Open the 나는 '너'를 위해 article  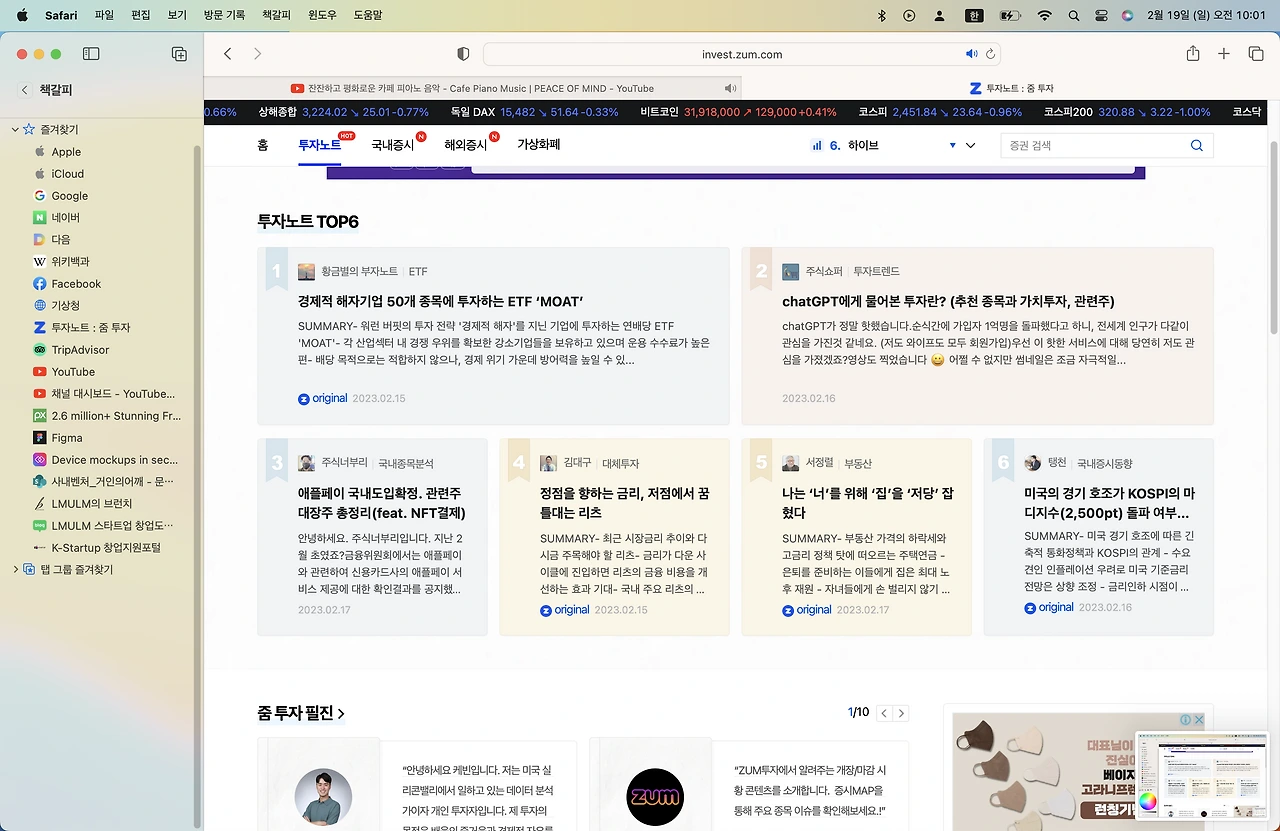[x=868, y=503]
